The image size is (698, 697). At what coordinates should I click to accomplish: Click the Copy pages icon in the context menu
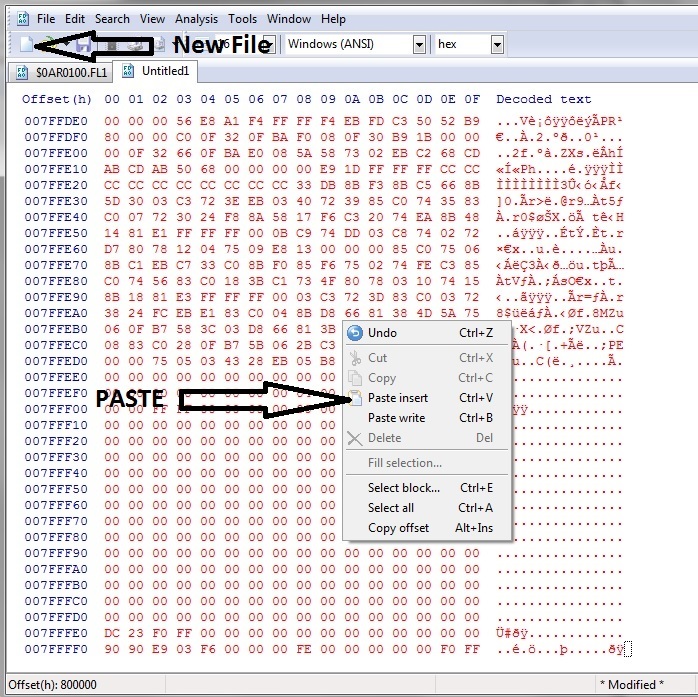coord(355,378)
